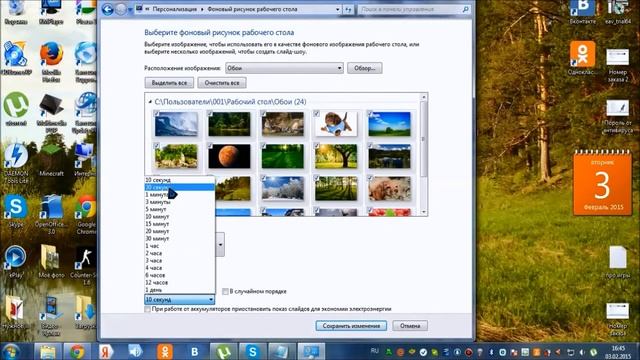The image size is (640, 360).
Task: Click the wallpaper list scrollbar up arrow
Action: click(x=424, y=97)
